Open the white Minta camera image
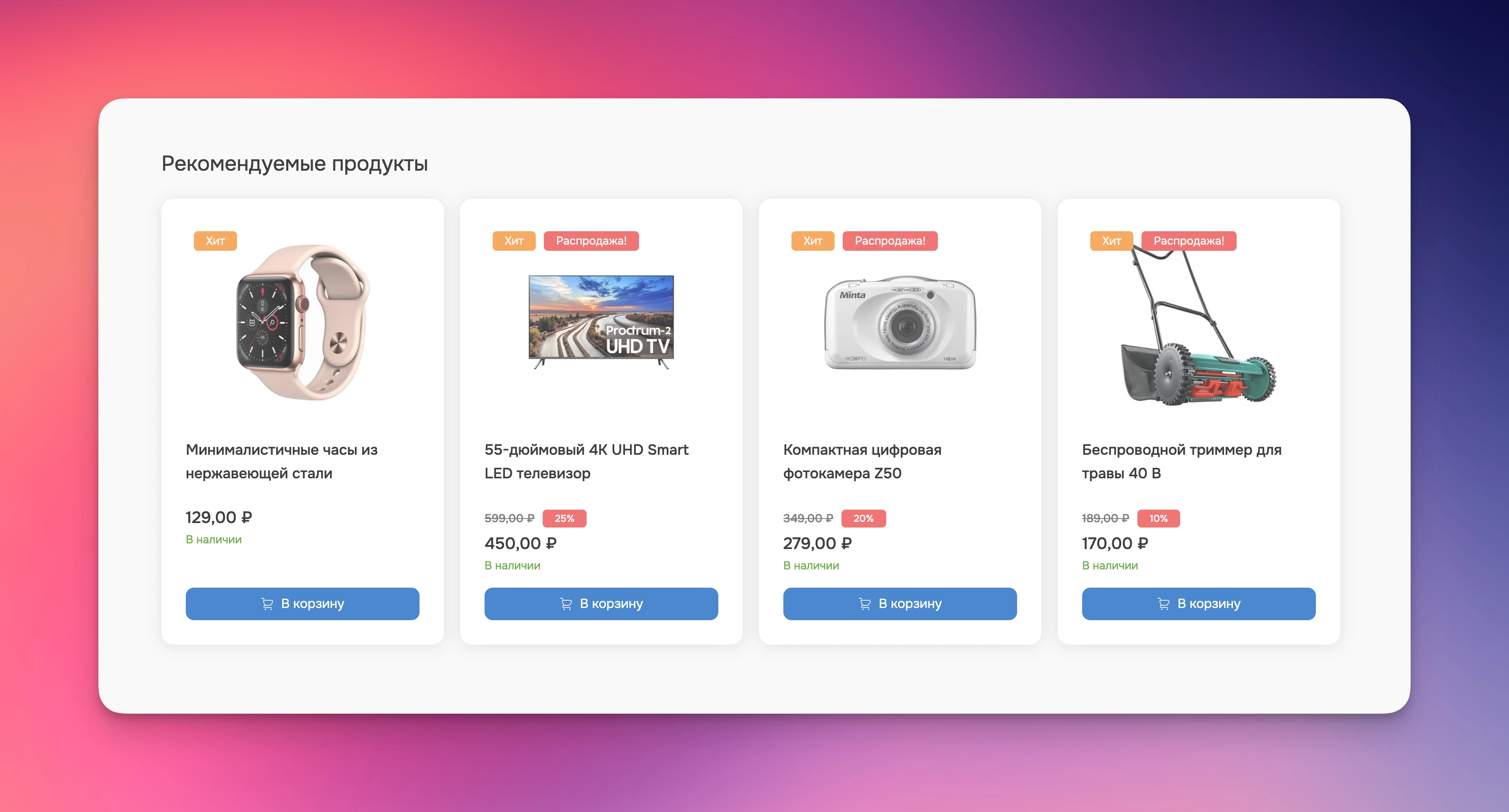This screenshot has height=812, width=1509. click(x=900, y=322)
